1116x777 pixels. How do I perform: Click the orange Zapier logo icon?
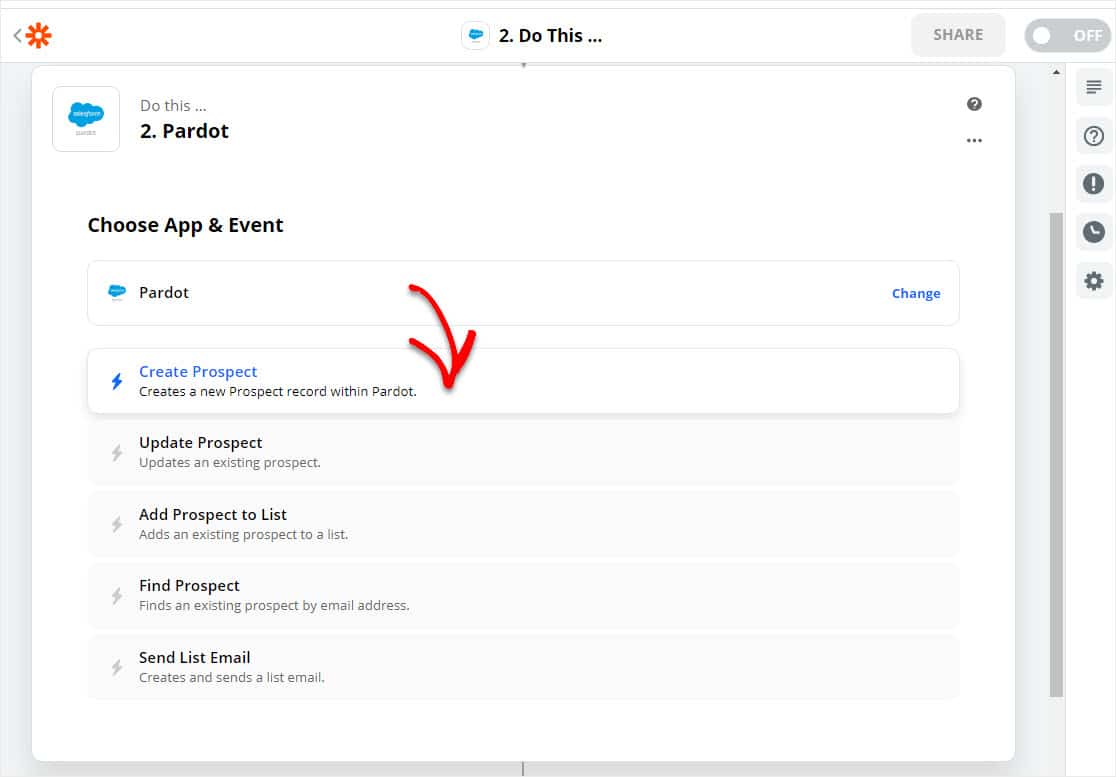tap(38, 35)
